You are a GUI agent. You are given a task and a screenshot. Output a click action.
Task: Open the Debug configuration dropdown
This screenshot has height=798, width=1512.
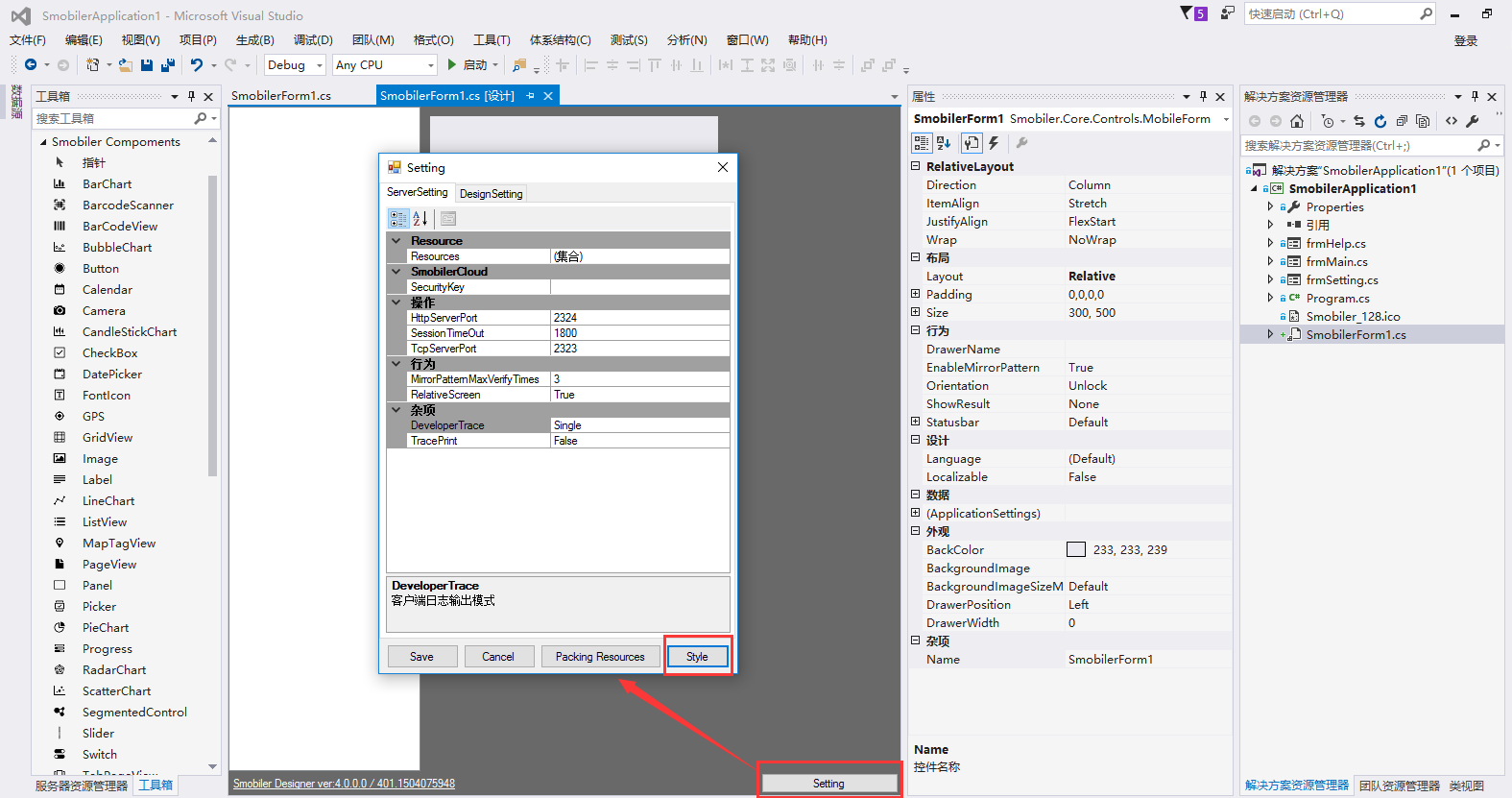click(320, 65)
